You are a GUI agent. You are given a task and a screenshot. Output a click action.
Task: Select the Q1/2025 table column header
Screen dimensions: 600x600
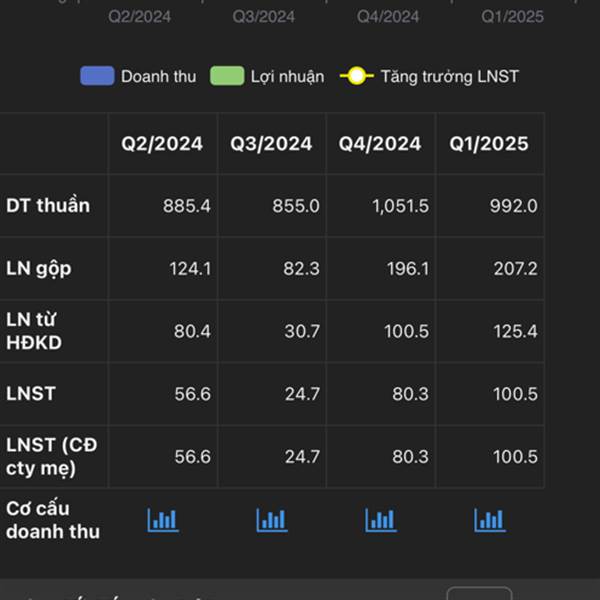point(489,144)
